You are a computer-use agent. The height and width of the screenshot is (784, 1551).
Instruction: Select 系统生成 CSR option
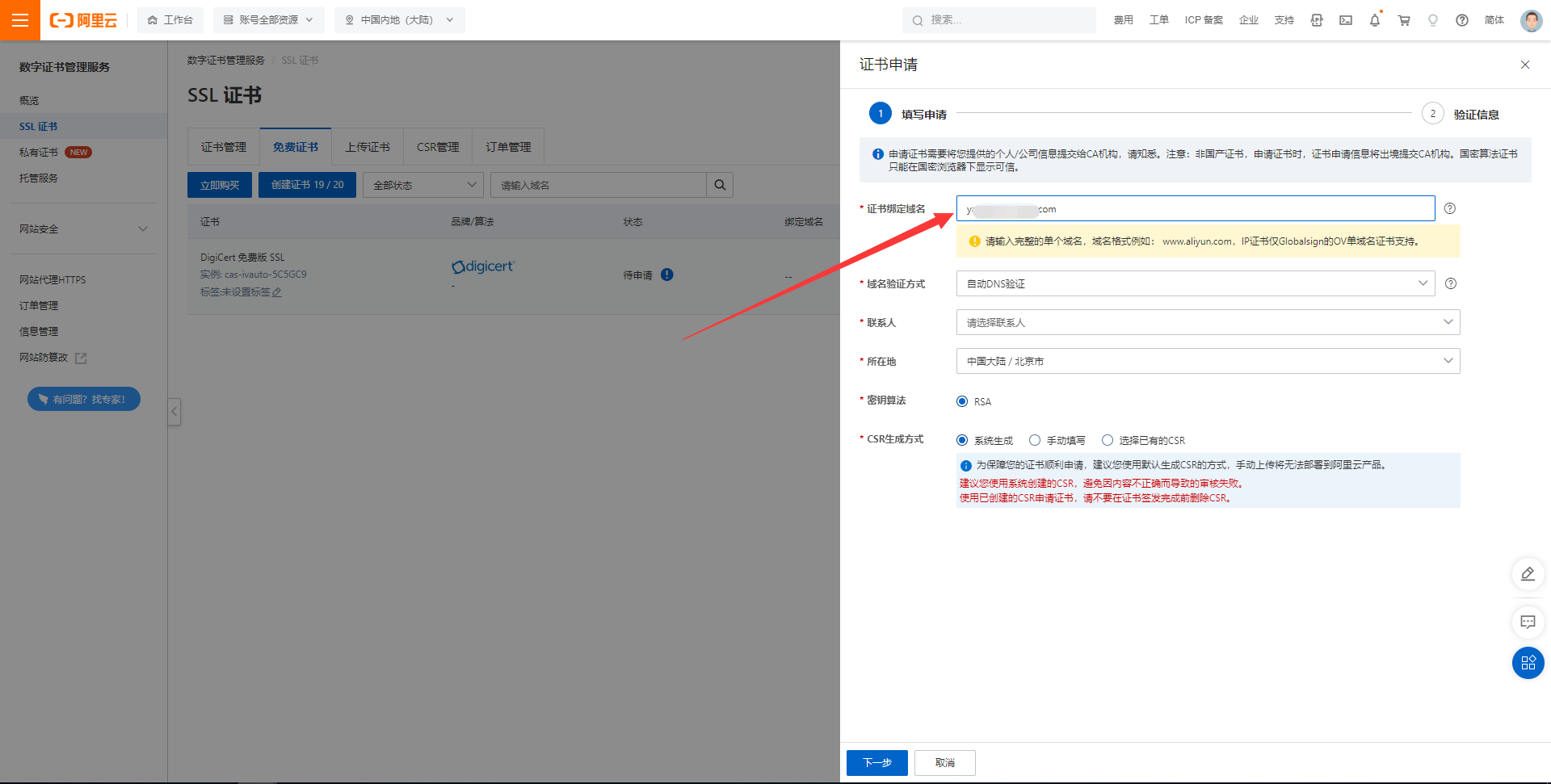tap(962, 440)
